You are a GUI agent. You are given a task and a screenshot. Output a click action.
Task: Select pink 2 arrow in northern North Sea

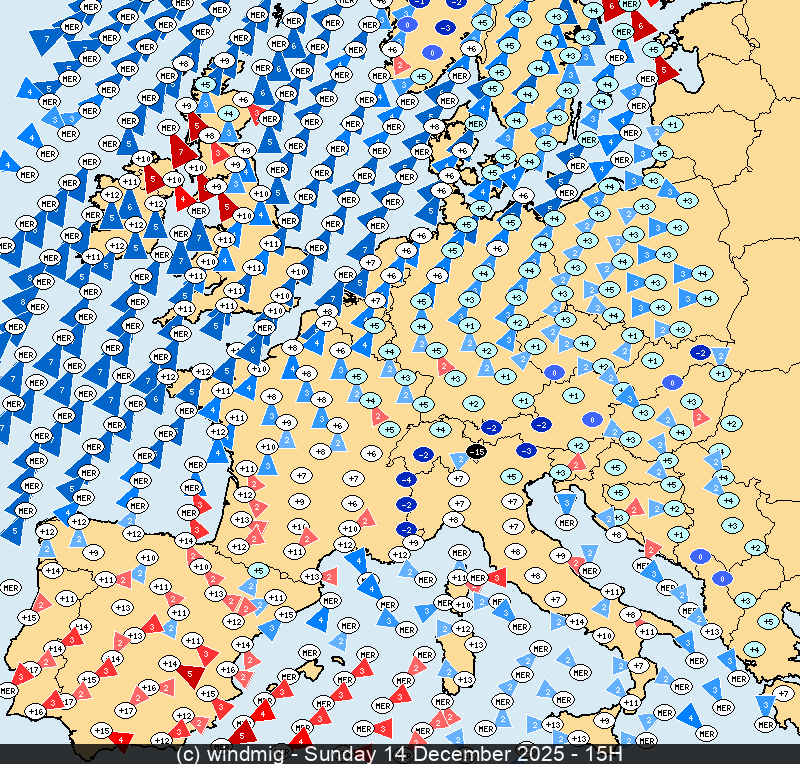[401, 67]
